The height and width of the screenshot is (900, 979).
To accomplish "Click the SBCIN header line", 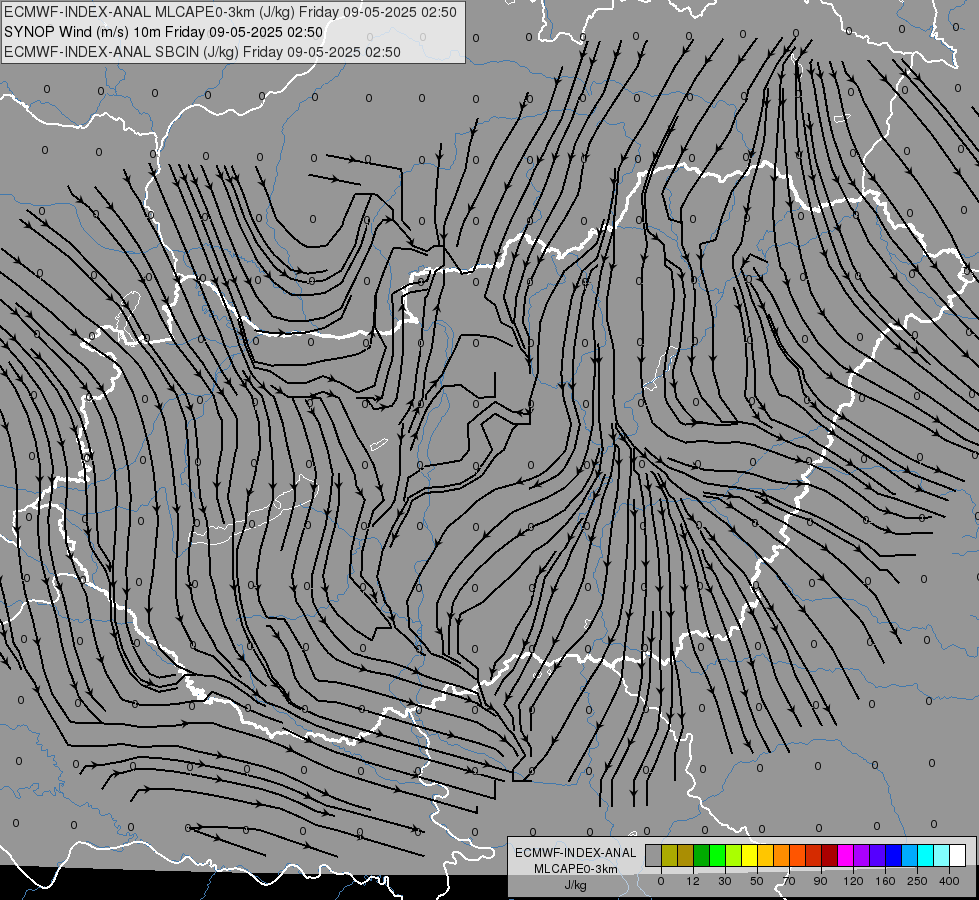I will [x=202, y=52].
